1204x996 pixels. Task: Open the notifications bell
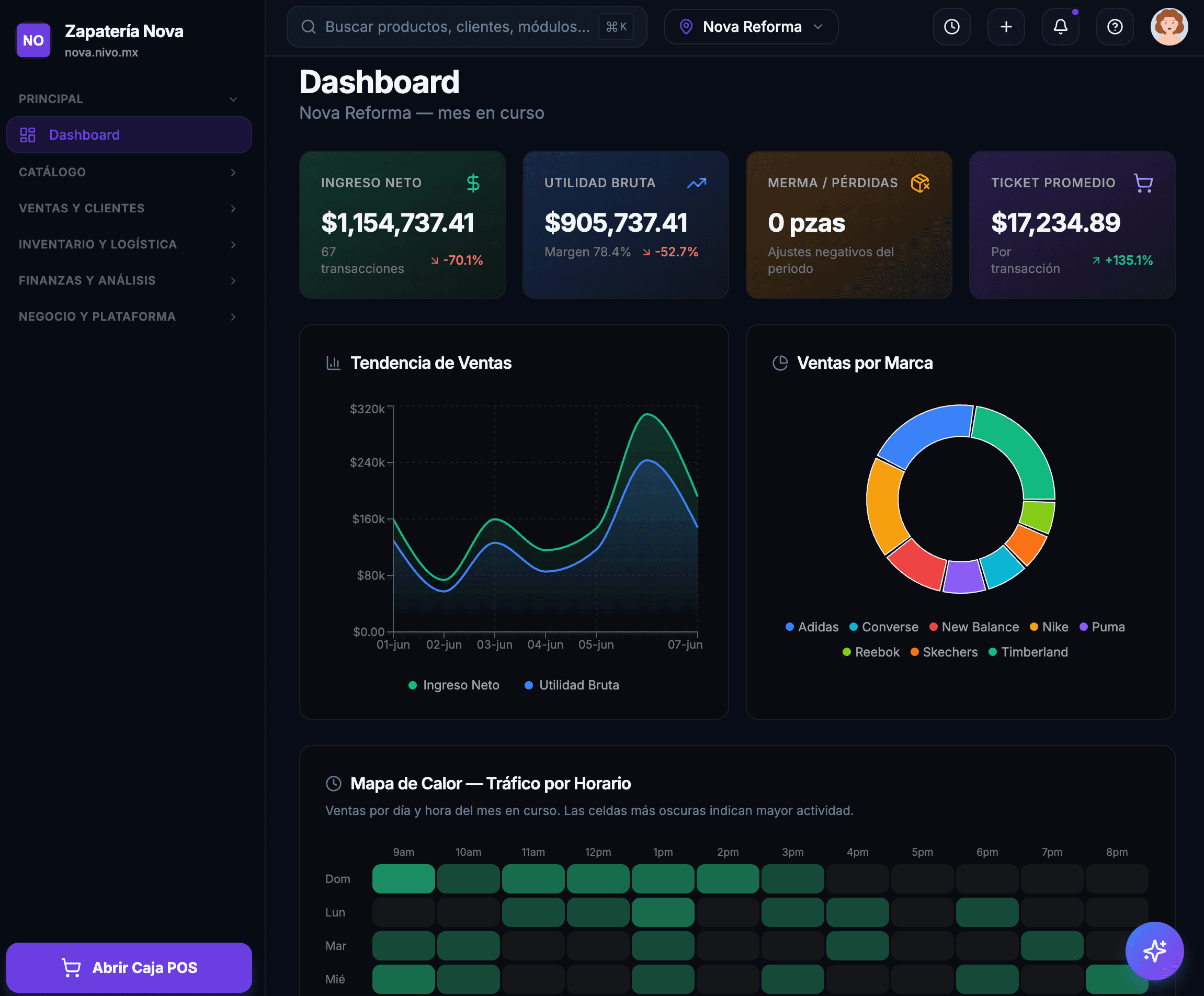[x=1060, y=27]
